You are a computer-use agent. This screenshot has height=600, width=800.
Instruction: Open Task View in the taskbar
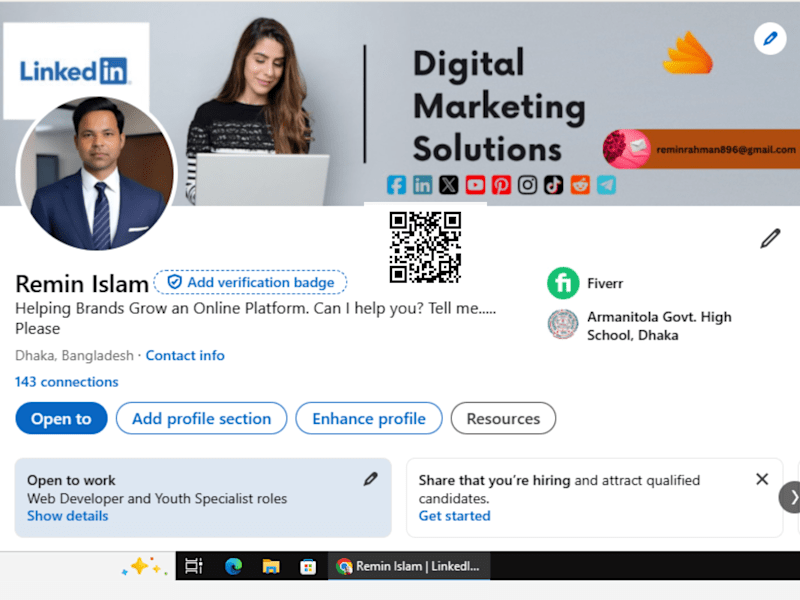coord(194,566)
